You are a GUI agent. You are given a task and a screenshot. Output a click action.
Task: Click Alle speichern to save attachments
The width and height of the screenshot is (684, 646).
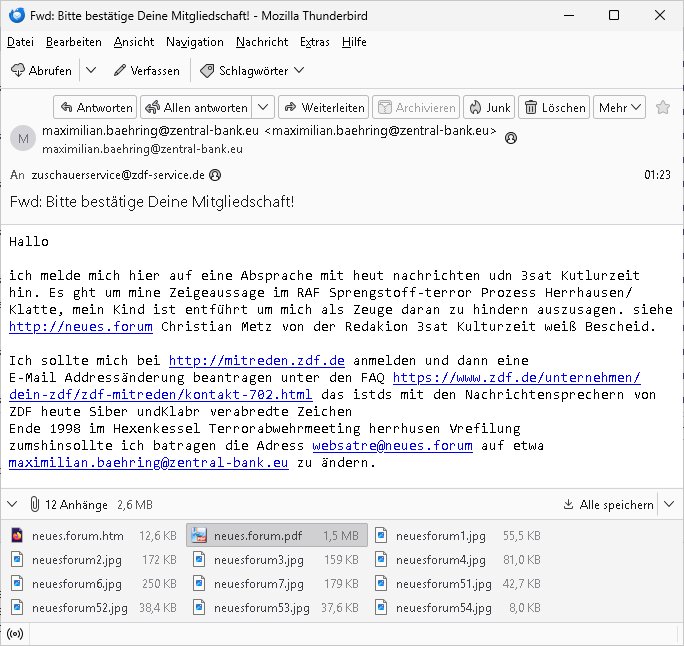[x=609, y=505]
